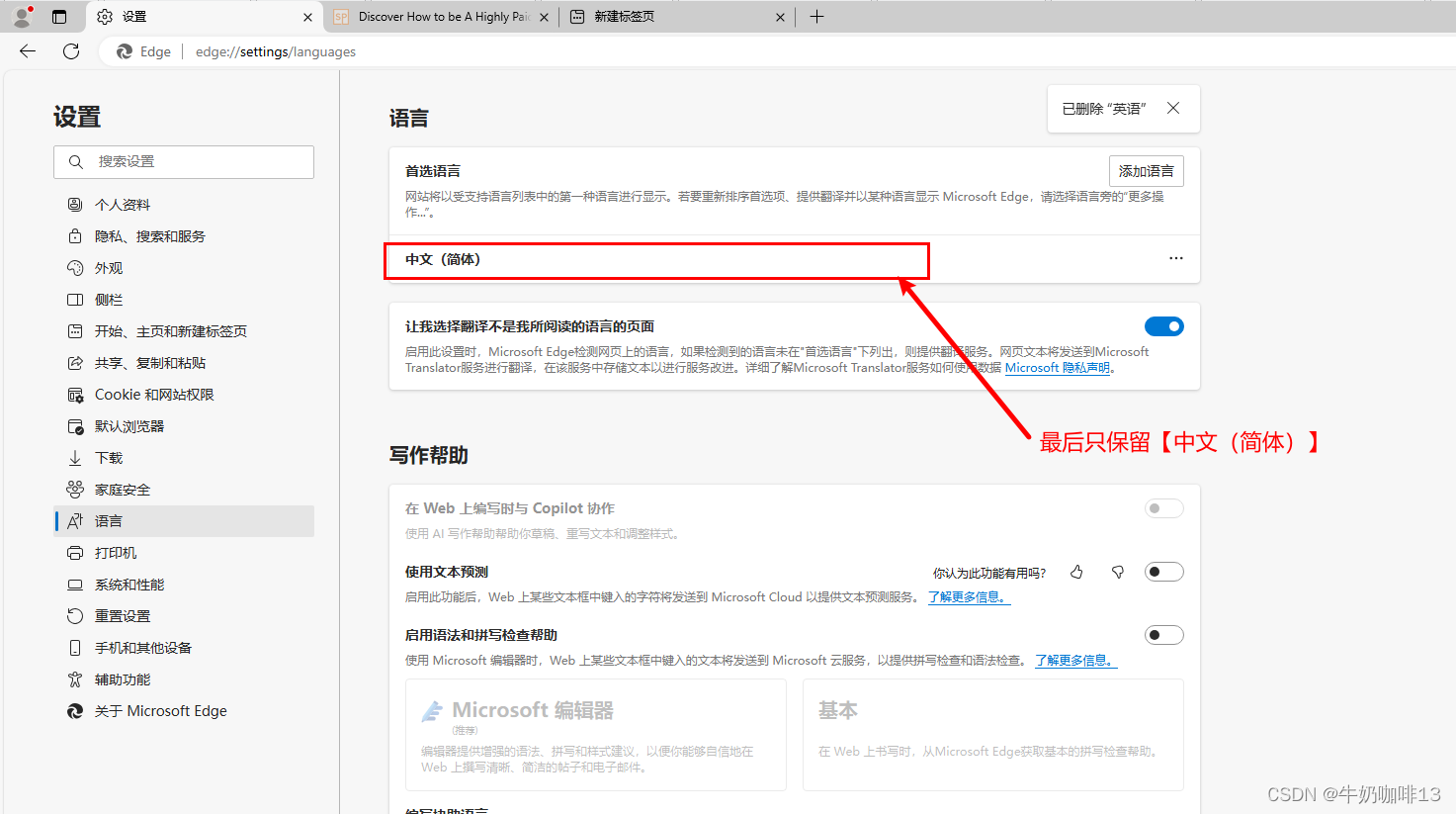Open 了解更多信息 link for 拼写检查
The image size is (1456, 814).
[1075, 661]
